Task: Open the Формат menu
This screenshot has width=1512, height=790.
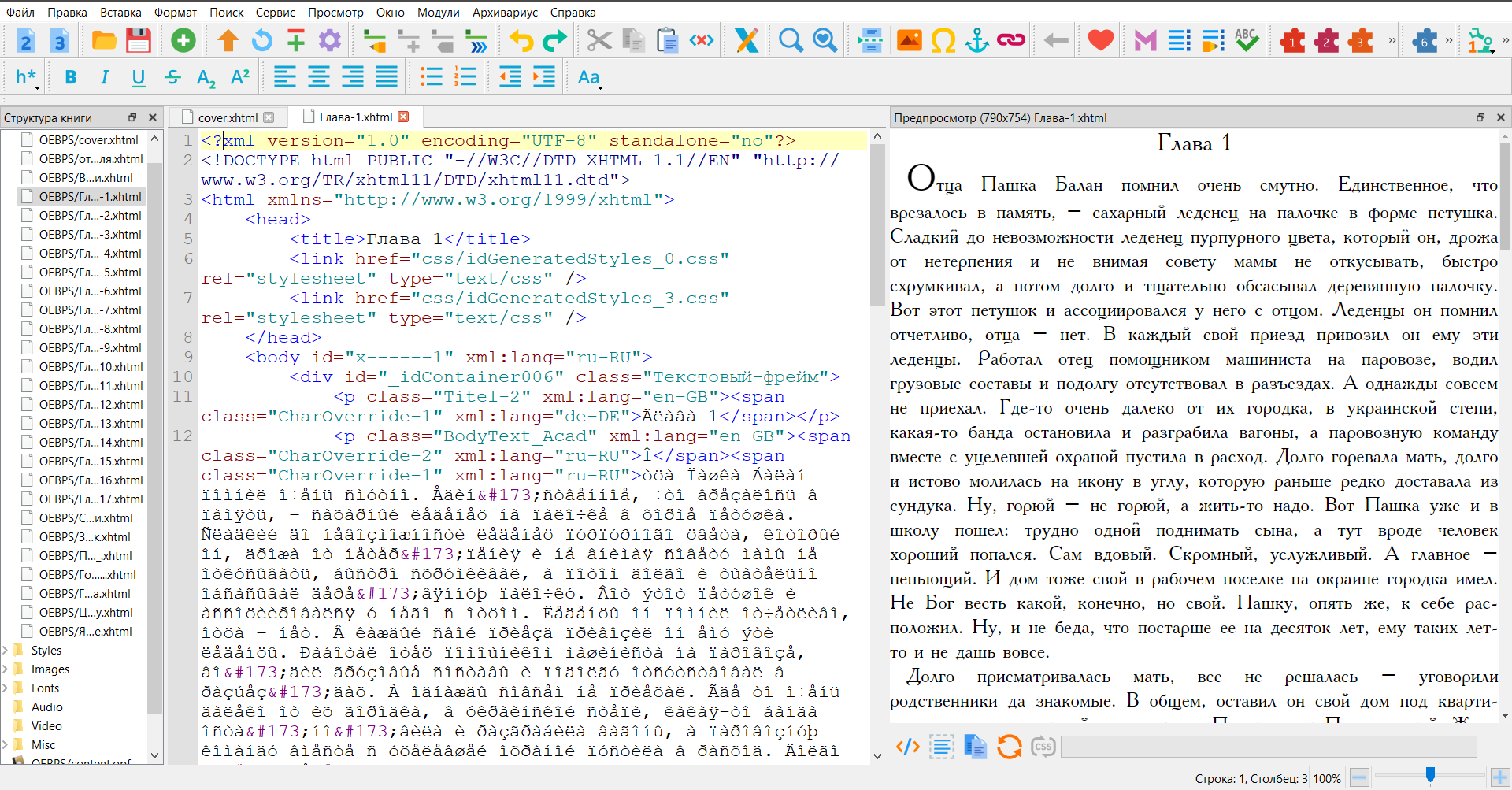Action: coord(175,12)
